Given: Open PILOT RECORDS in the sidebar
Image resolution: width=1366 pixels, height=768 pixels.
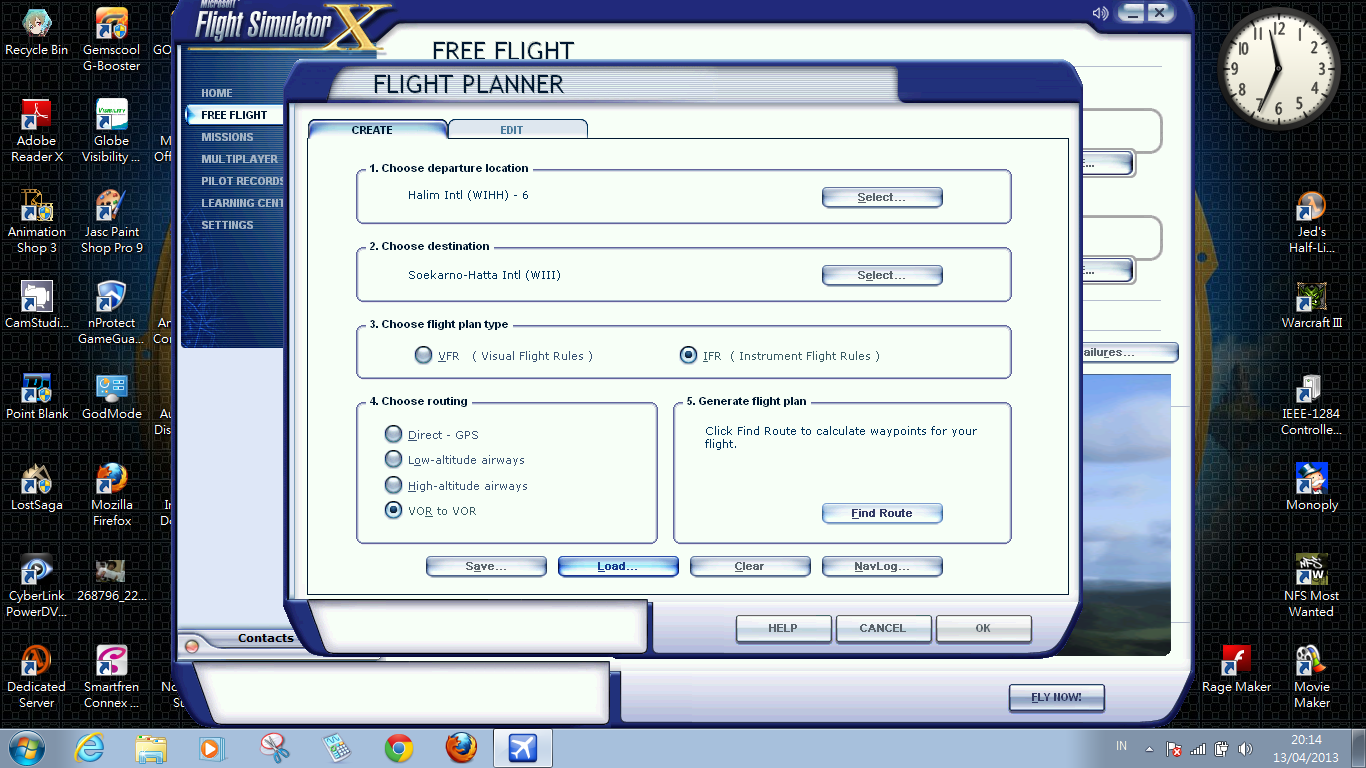Looking at the screenshot, I should [242, 181].
